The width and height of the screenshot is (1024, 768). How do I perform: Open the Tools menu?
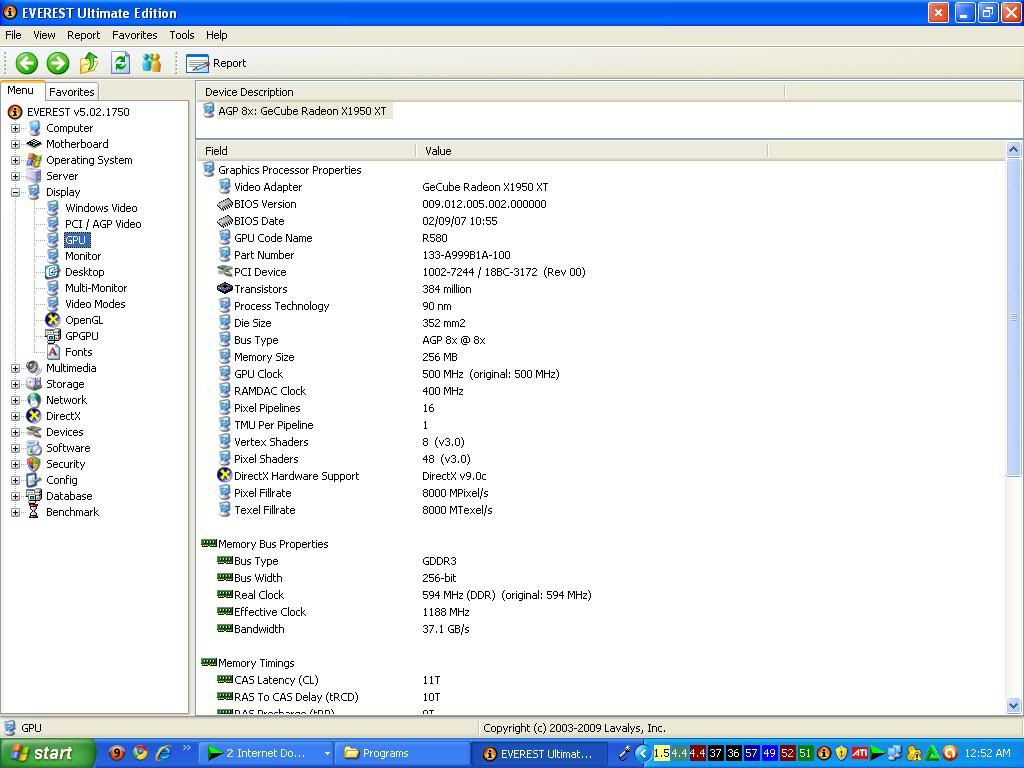point(182,35)
